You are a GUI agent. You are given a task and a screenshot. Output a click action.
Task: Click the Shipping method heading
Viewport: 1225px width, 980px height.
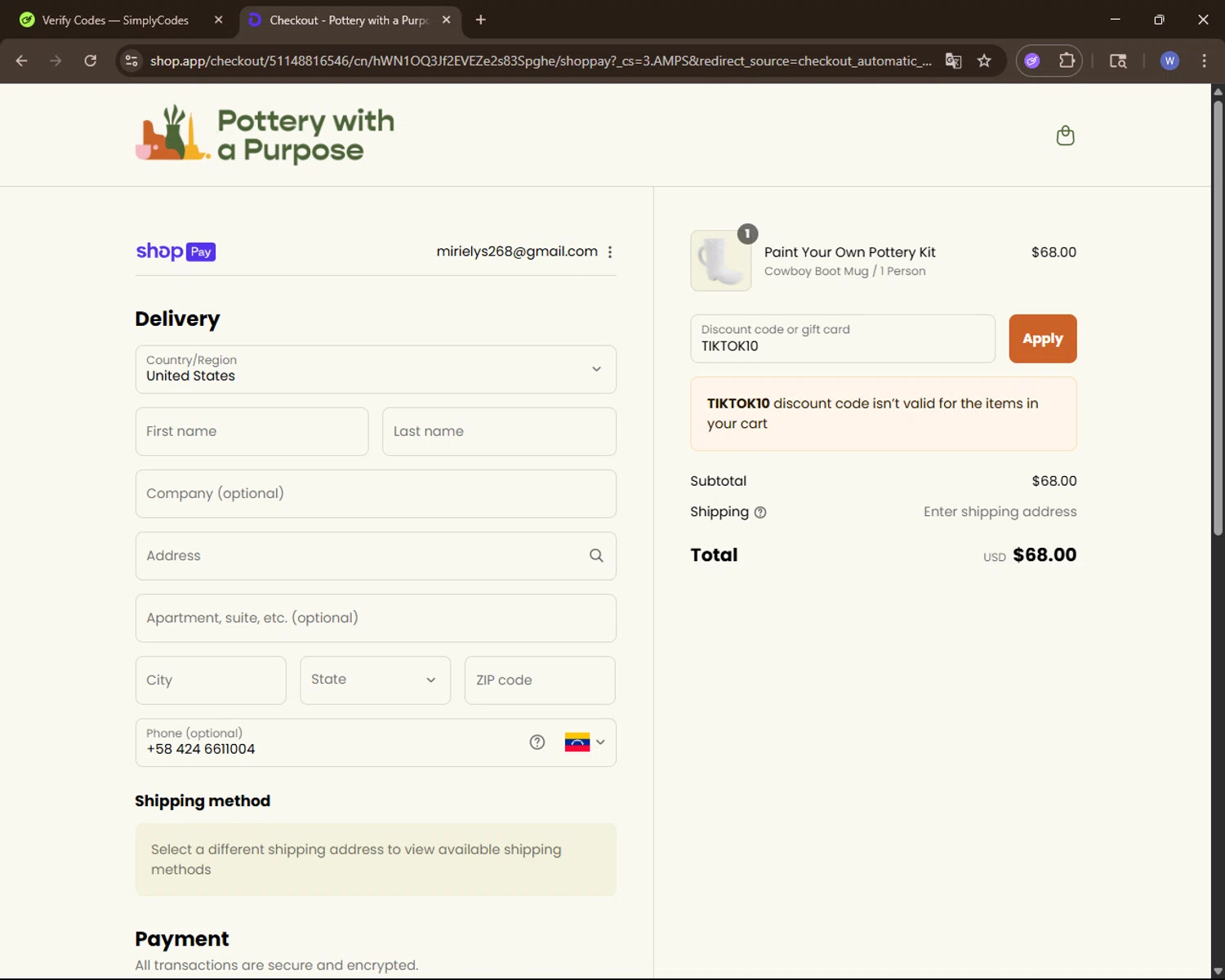pyautogui.click(x=203, y=801)
